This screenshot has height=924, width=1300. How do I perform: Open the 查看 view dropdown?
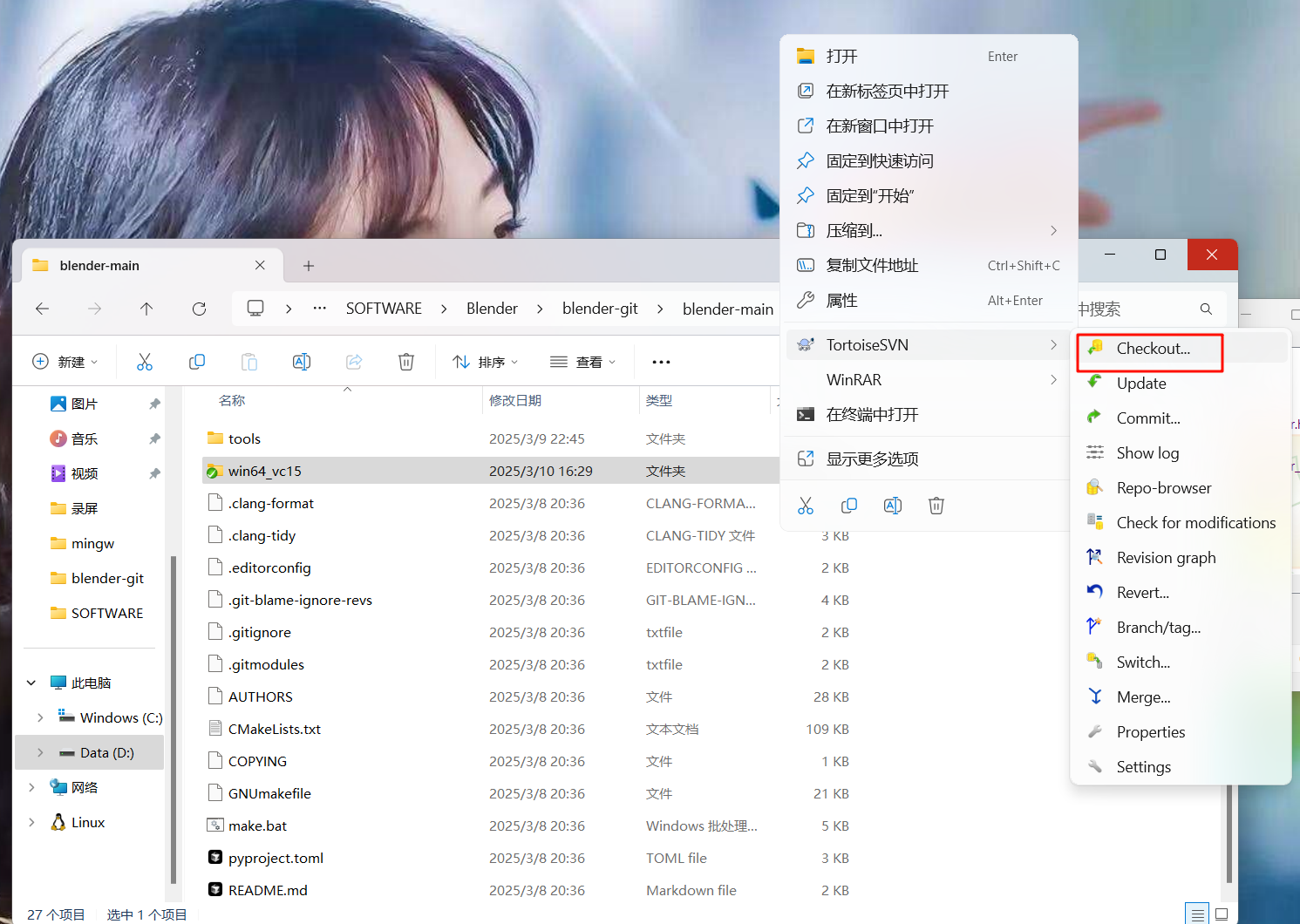tap(583, 362)
